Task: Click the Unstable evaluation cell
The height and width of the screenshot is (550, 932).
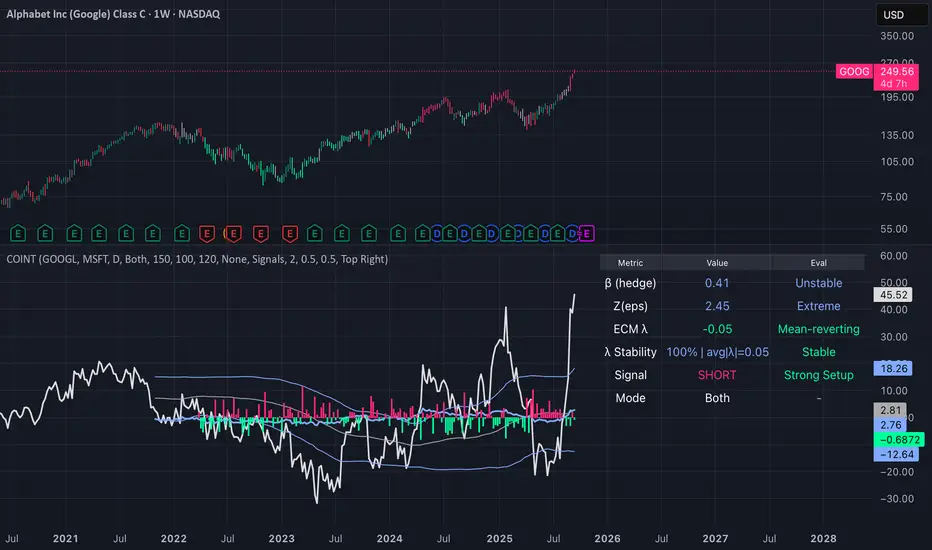Action: pos(818,283)
